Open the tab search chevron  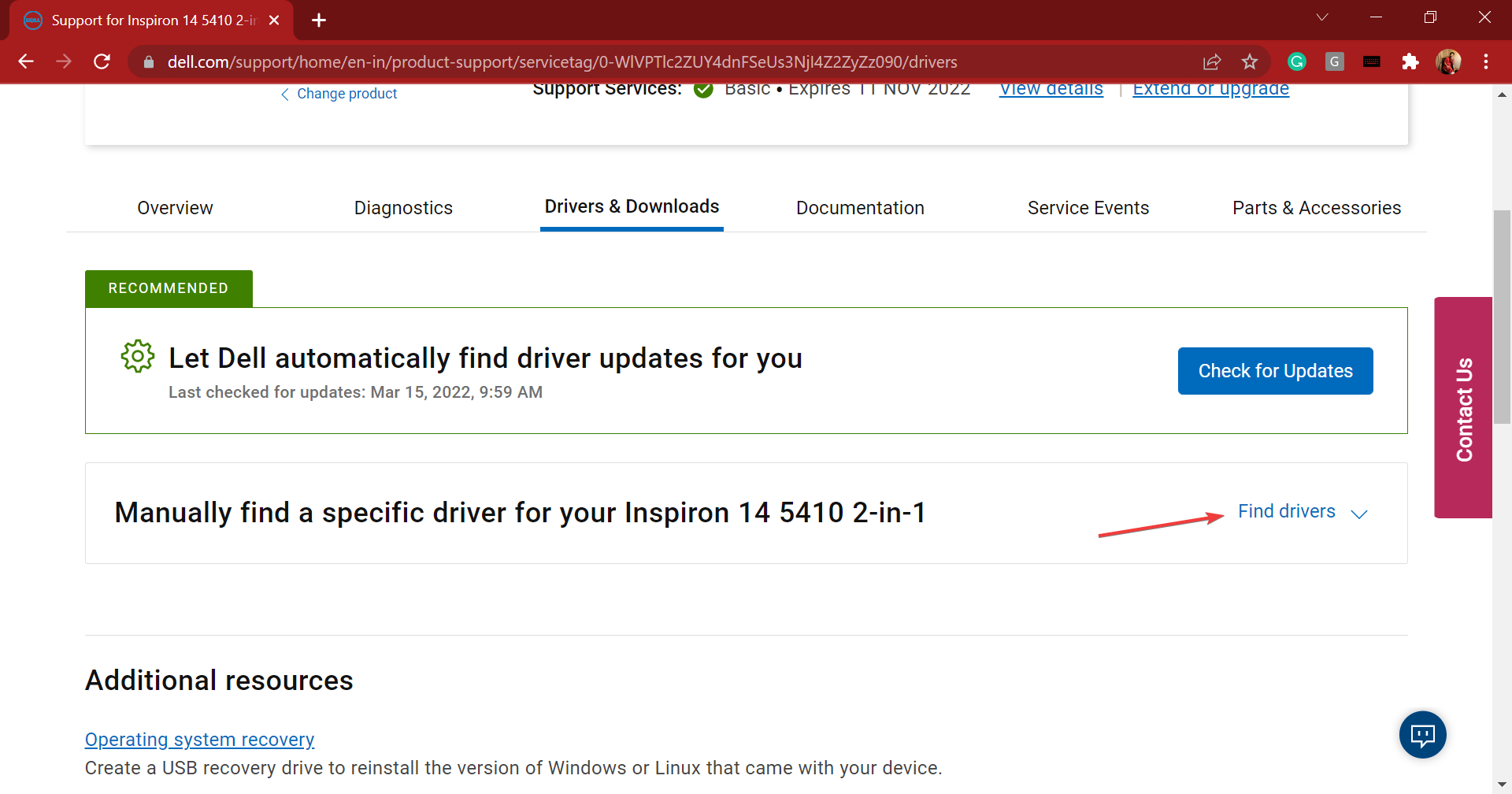coord(1322,17)
